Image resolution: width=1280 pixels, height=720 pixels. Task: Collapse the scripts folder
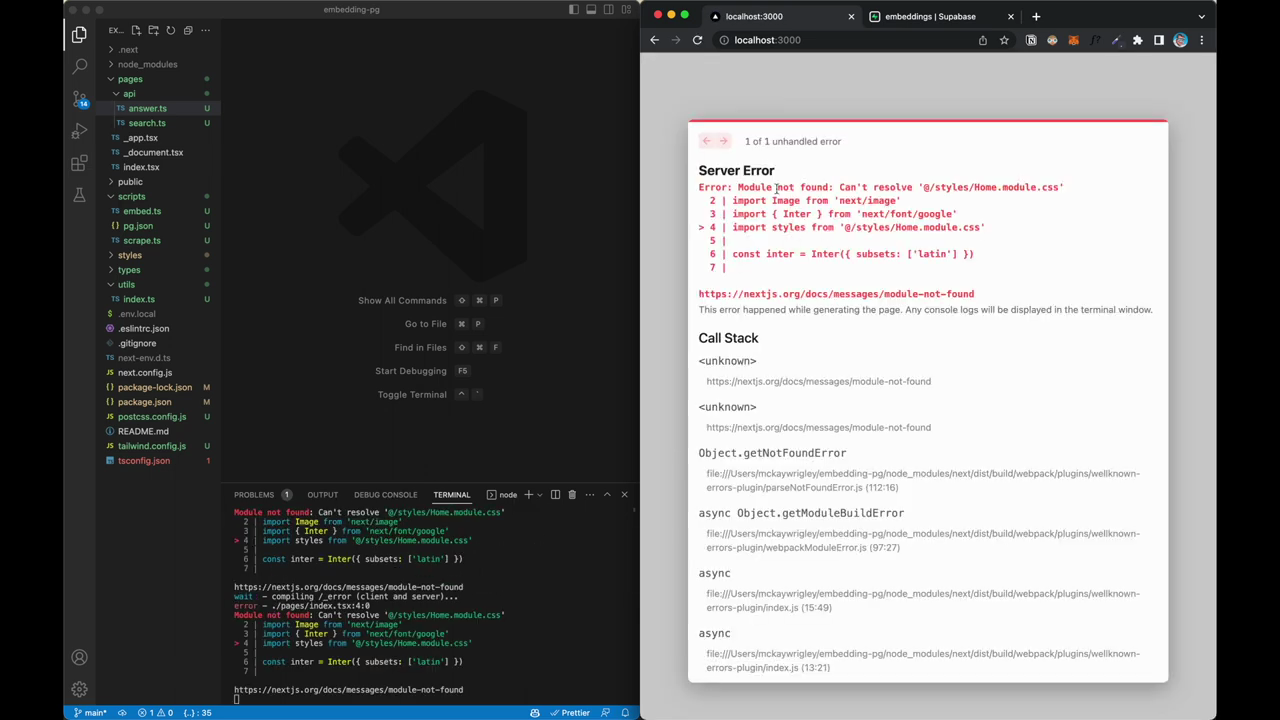point(131,196)
